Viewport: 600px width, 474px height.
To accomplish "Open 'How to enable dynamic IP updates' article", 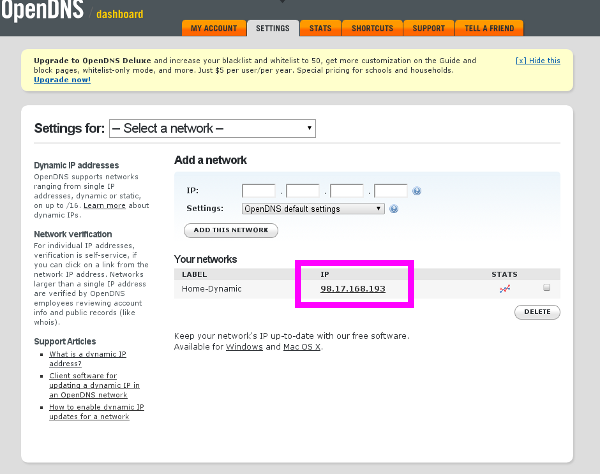I will [x=96, y=412].
